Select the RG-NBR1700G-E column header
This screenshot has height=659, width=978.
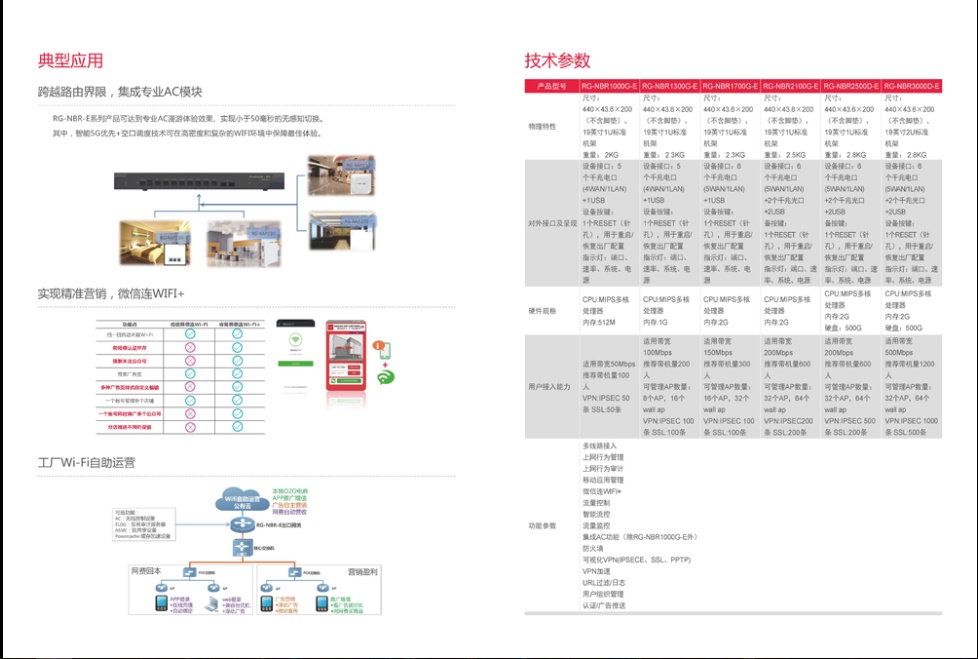(730, 86)
